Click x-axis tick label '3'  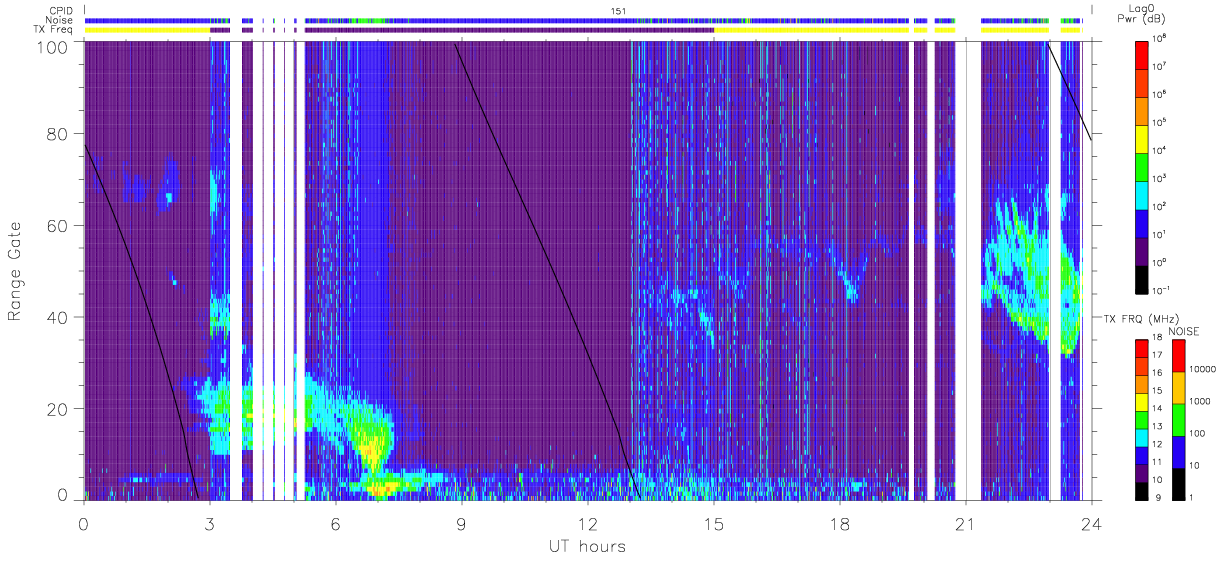click(209, 523)
